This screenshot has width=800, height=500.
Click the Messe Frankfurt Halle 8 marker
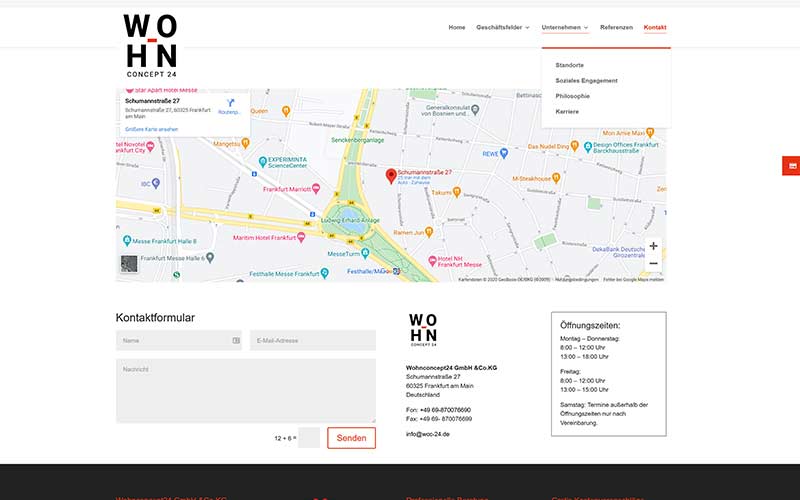(x=127, y=240)
